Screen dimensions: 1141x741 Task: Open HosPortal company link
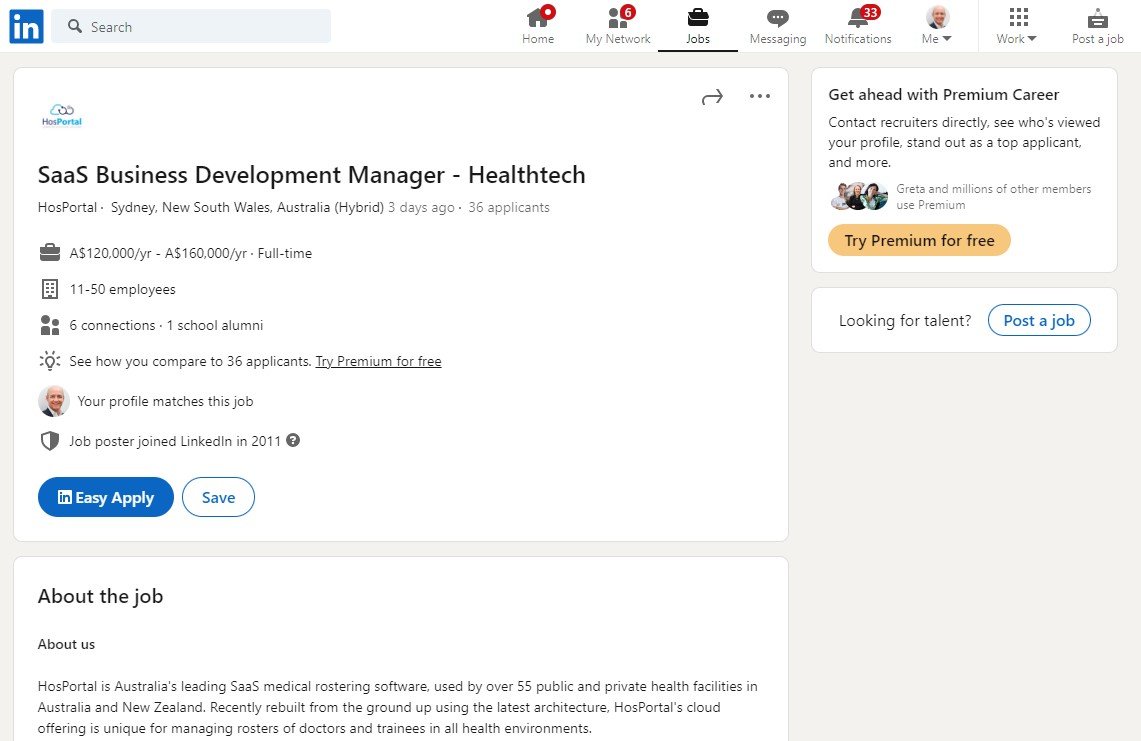point(67,207)
